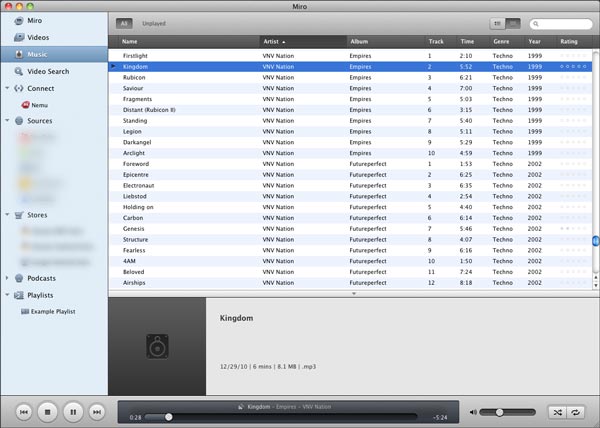Set rating stars for Kingdom
The height and width of the screenshot is (428, 600).
pyautogui.click(x=573, y=67)
